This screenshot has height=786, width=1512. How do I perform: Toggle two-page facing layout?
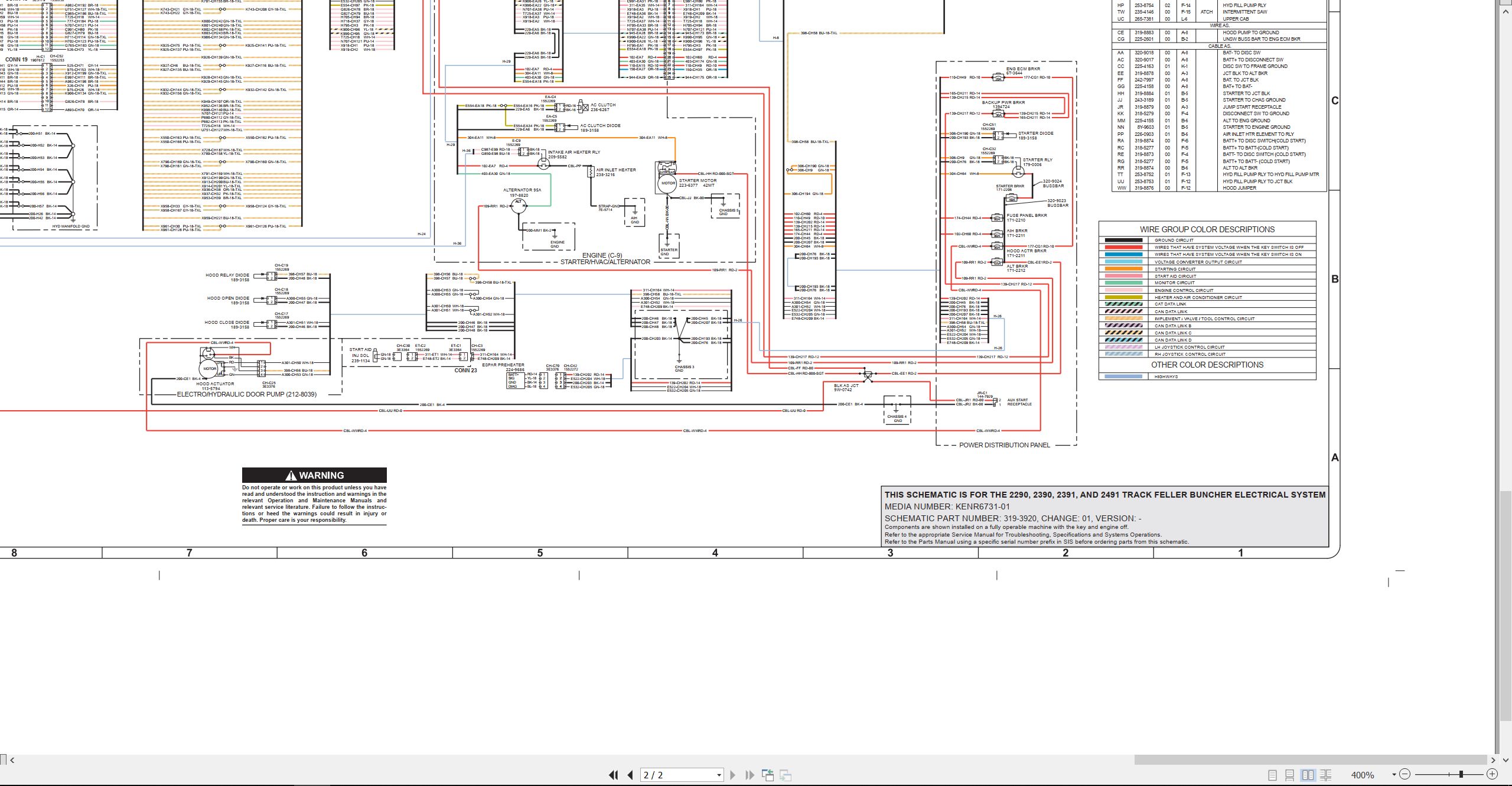click(x=1308, y=775)
